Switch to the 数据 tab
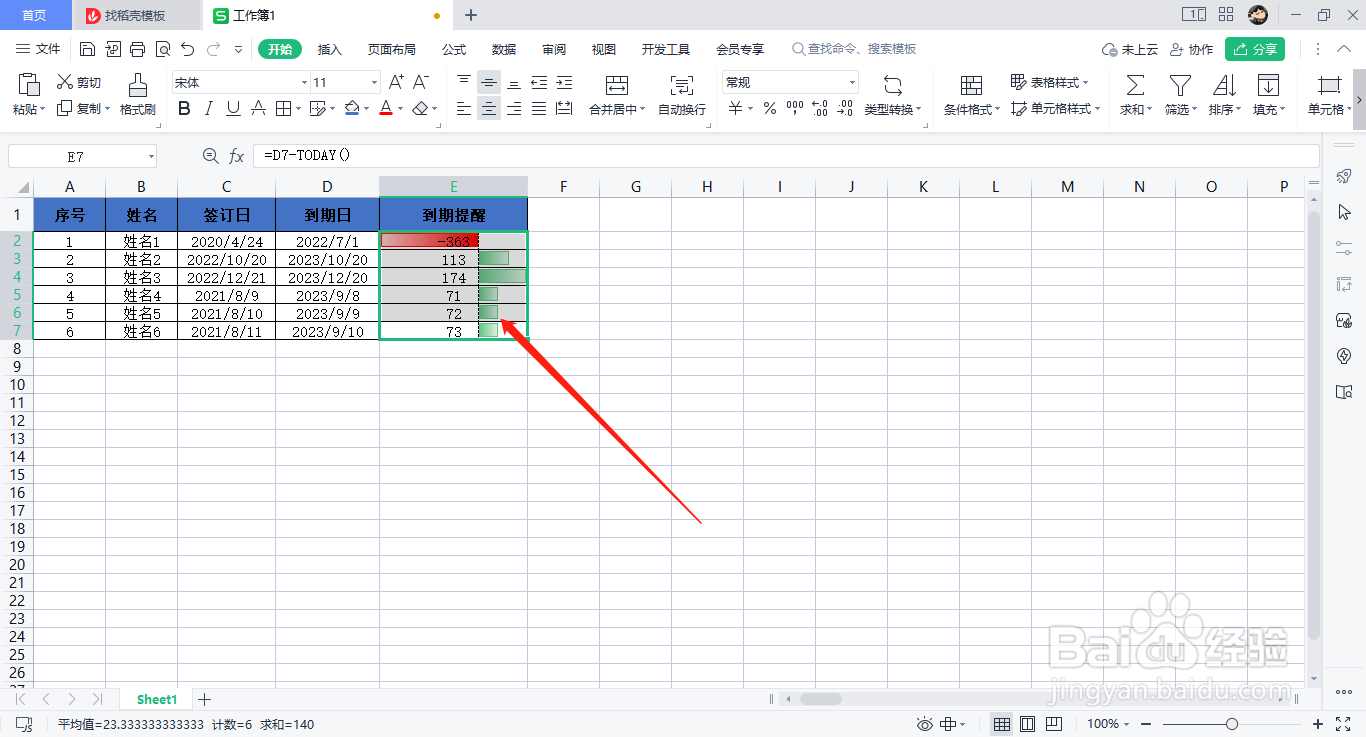This screenshot has height=737, width=1366. click(504, 49)
